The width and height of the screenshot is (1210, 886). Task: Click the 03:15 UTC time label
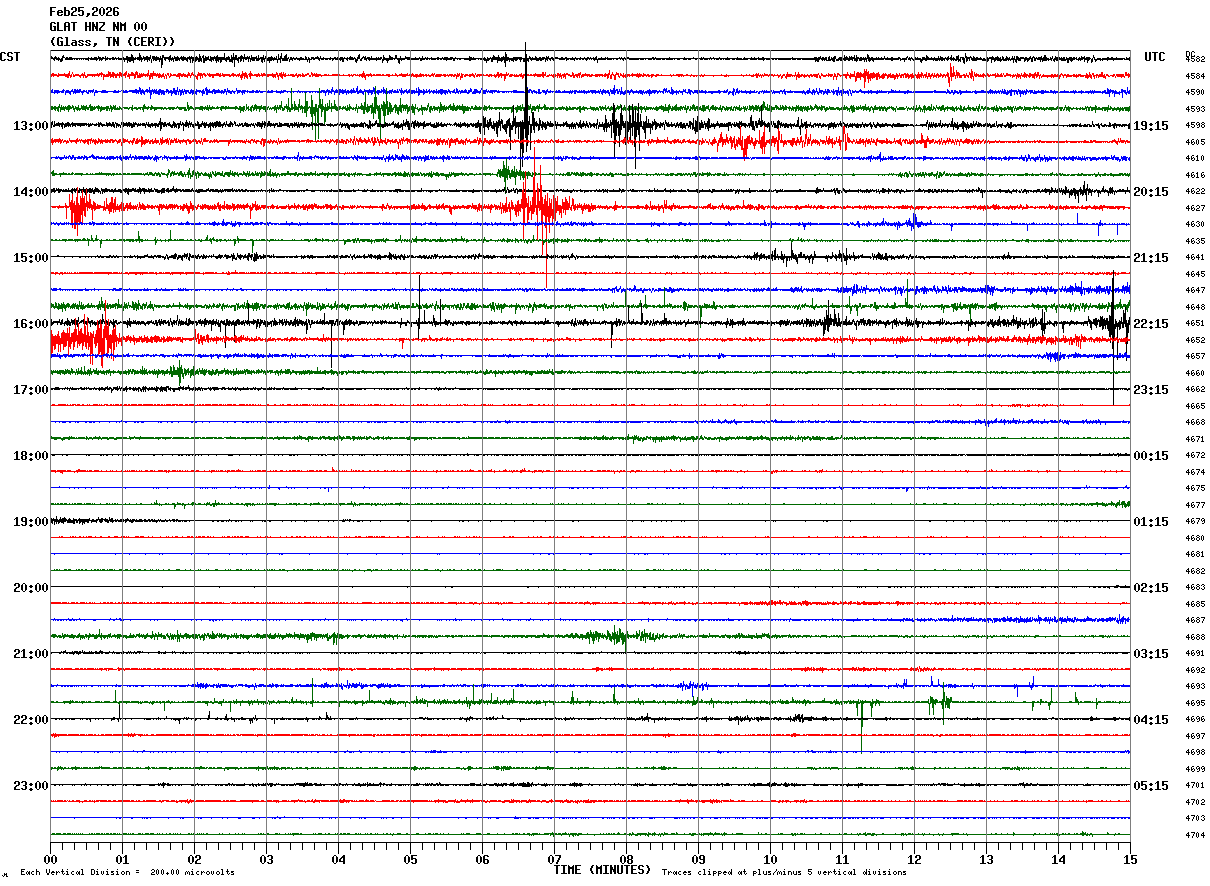tap(1151, 654)
